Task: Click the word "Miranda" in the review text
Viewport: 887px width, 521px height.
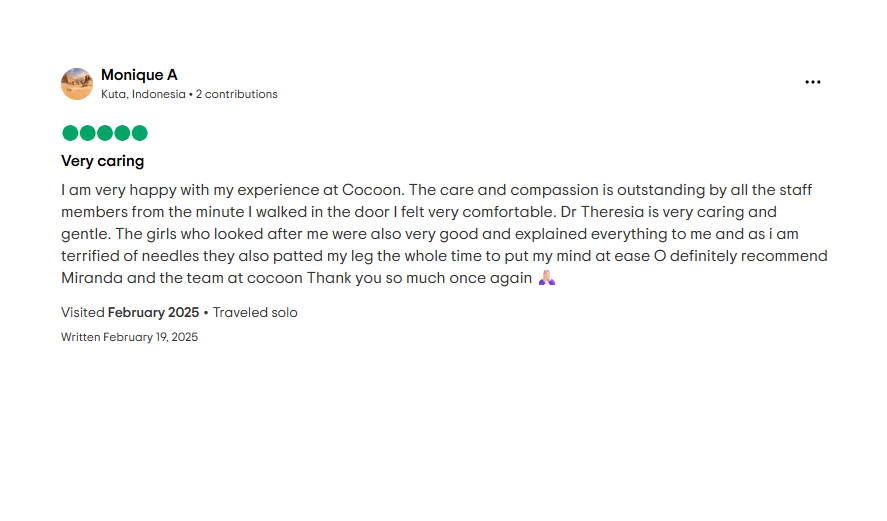Action: tap(92, 278)
